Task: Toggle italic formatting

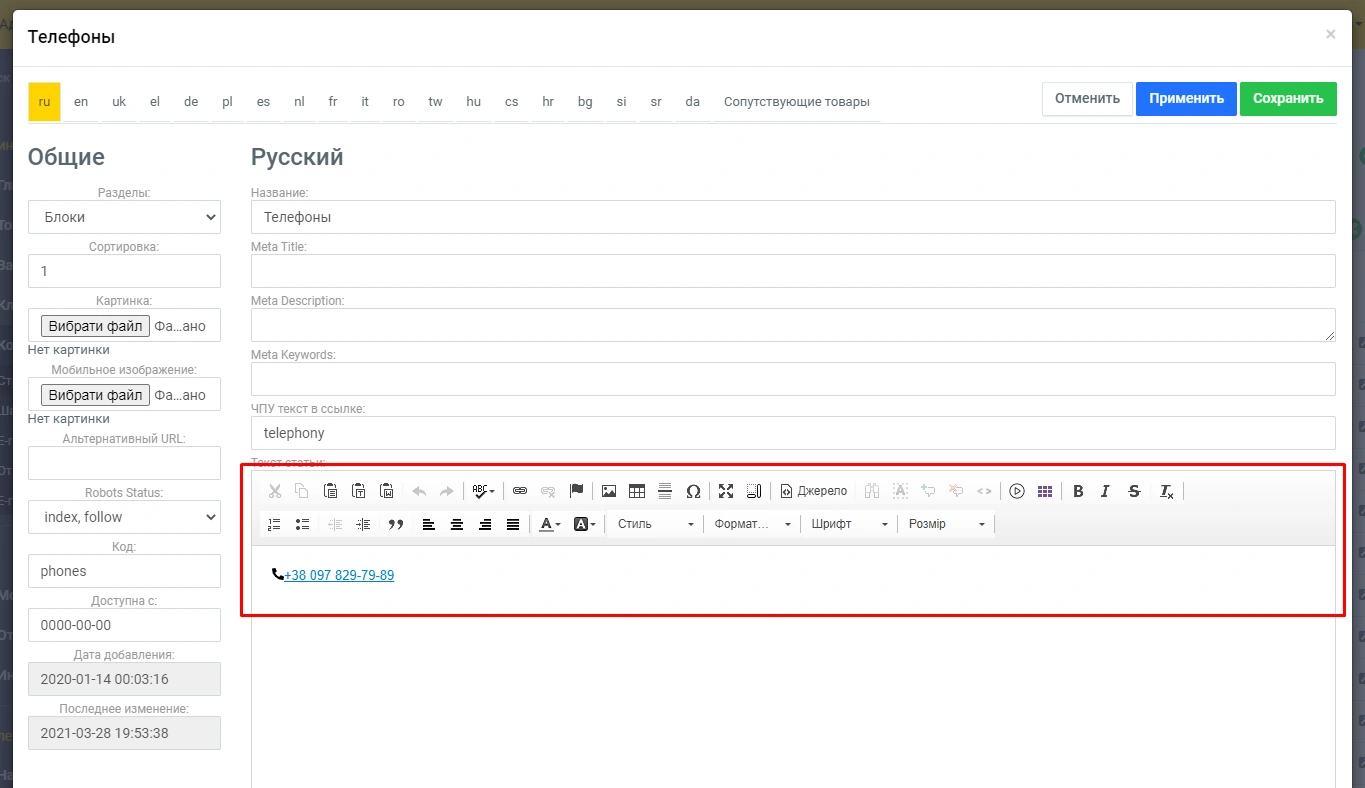Action: tap(1105, 491)
